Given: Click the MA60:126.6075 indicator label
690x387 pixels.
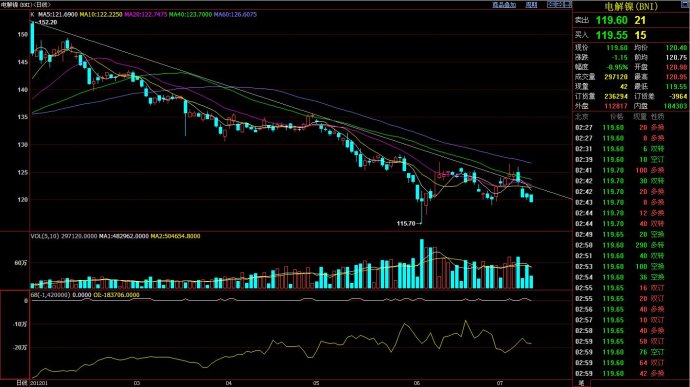Looking at the screenshot, I should [235, 15].
